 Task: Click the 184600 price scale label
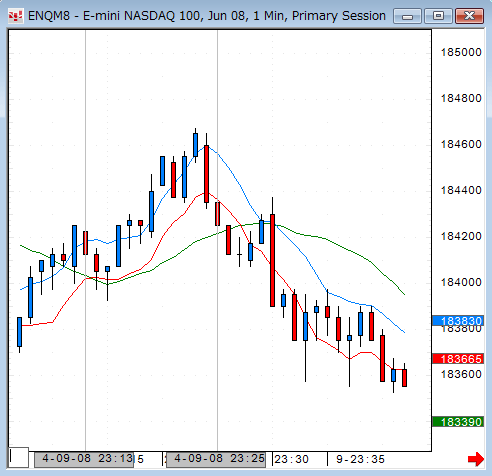(x=461, y=144)
